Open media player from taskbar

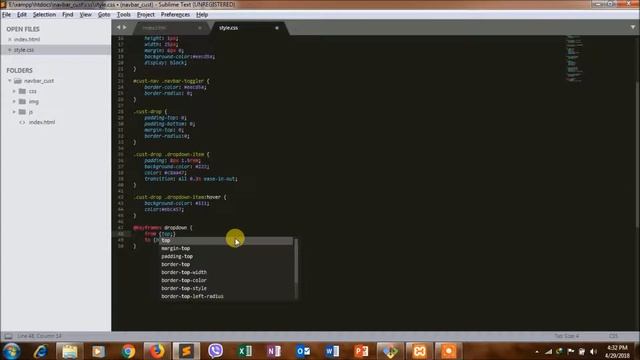point(98,351)
